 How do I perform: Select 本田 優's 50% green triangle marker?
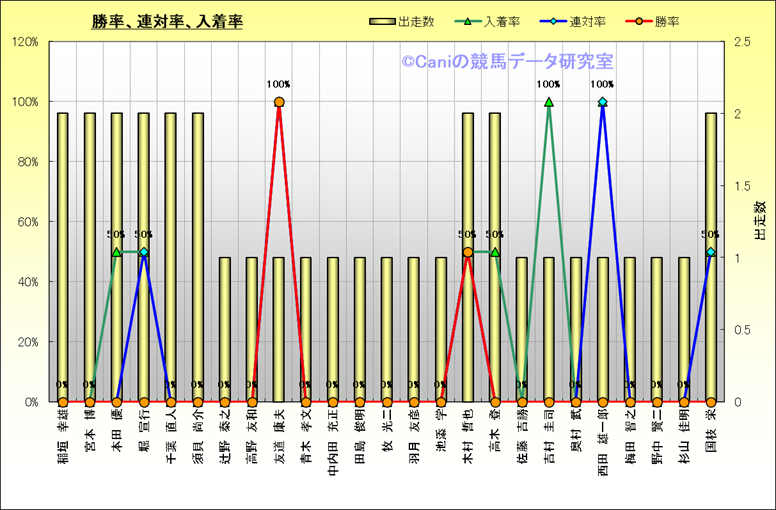117,252
